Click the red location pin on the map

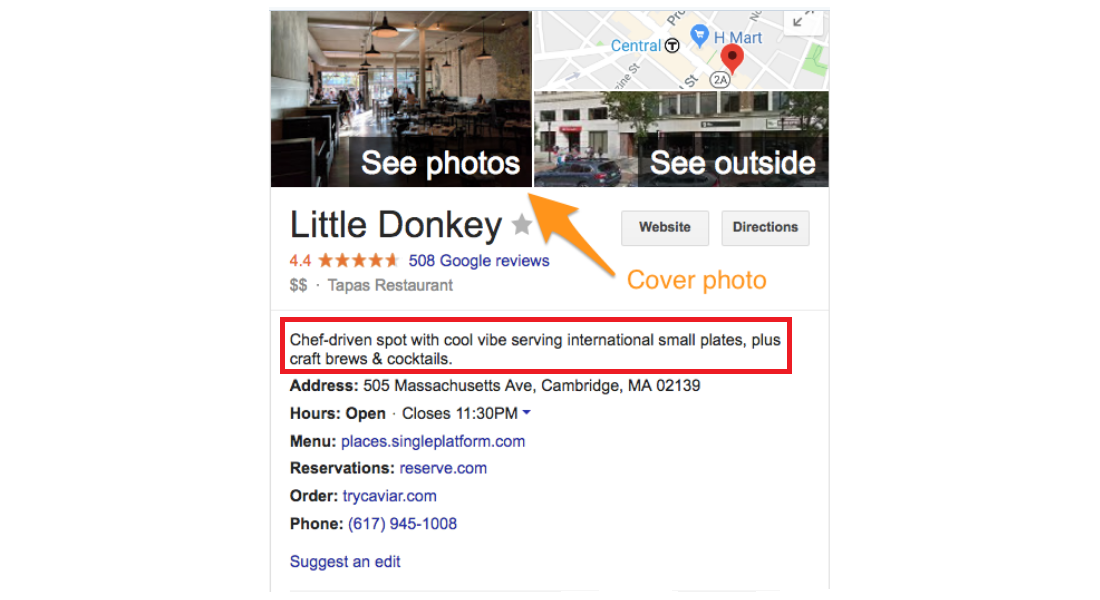732,60
